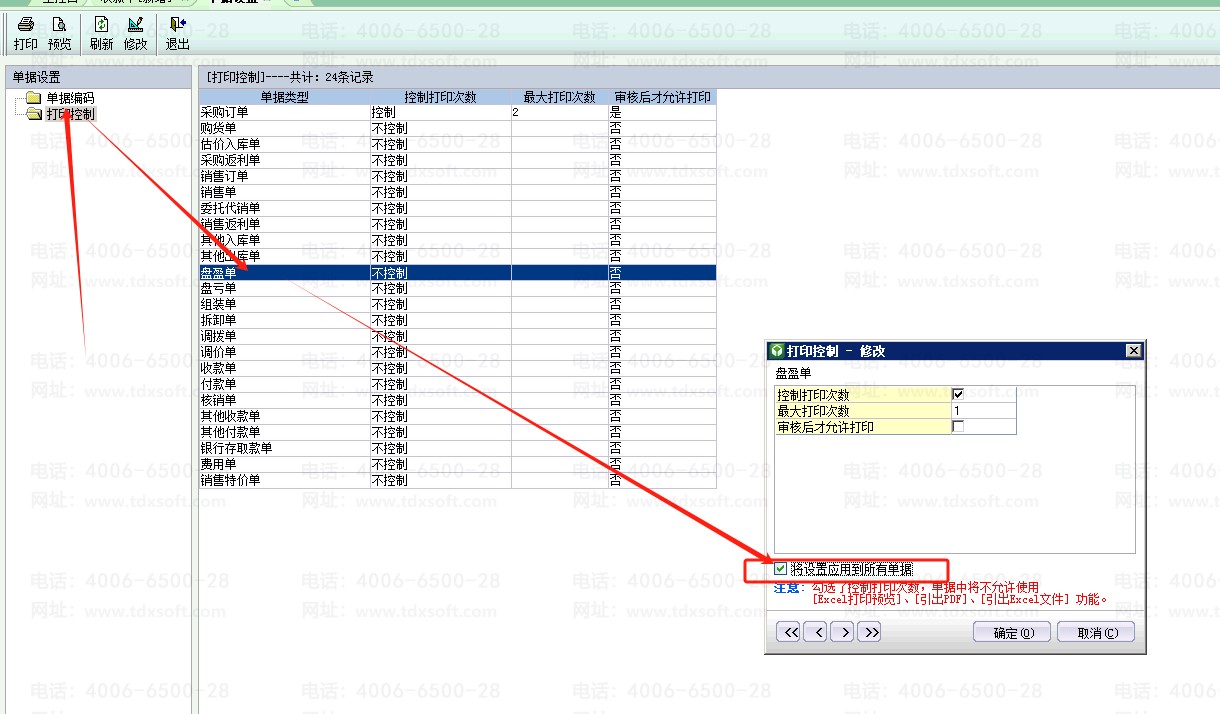Enable the 审核后才允许打印 checkbox

[958, 427]
